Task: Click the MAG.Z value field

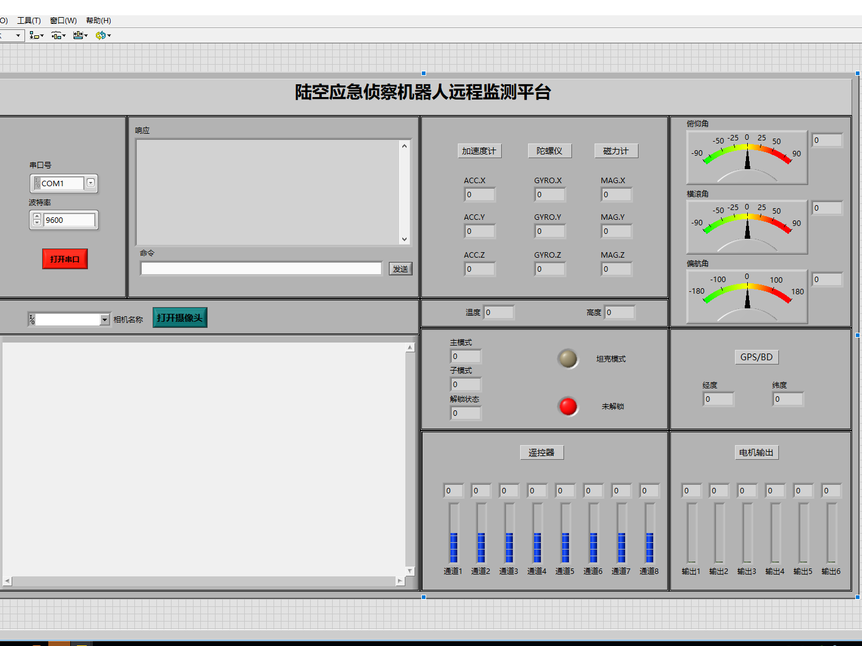Action: pos(616,269)
